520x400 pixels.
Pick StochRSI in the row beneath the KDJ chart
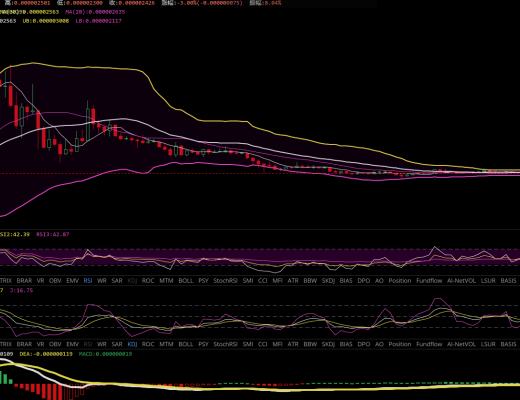(x=225, y=344)
